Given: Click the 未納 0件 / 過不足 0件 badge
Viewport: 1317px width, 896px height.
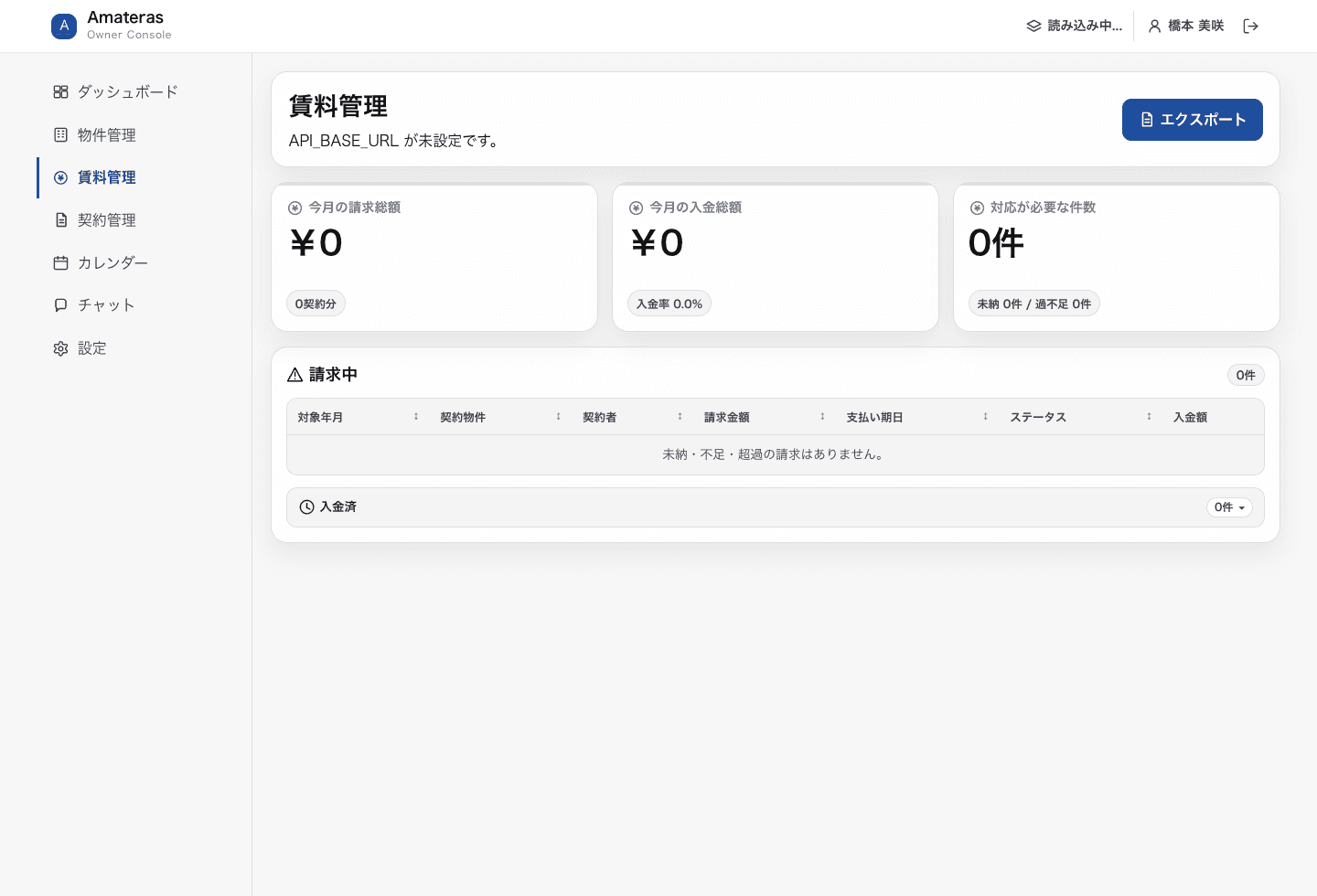Looking at the screenshot, I should click(1034, 304).
